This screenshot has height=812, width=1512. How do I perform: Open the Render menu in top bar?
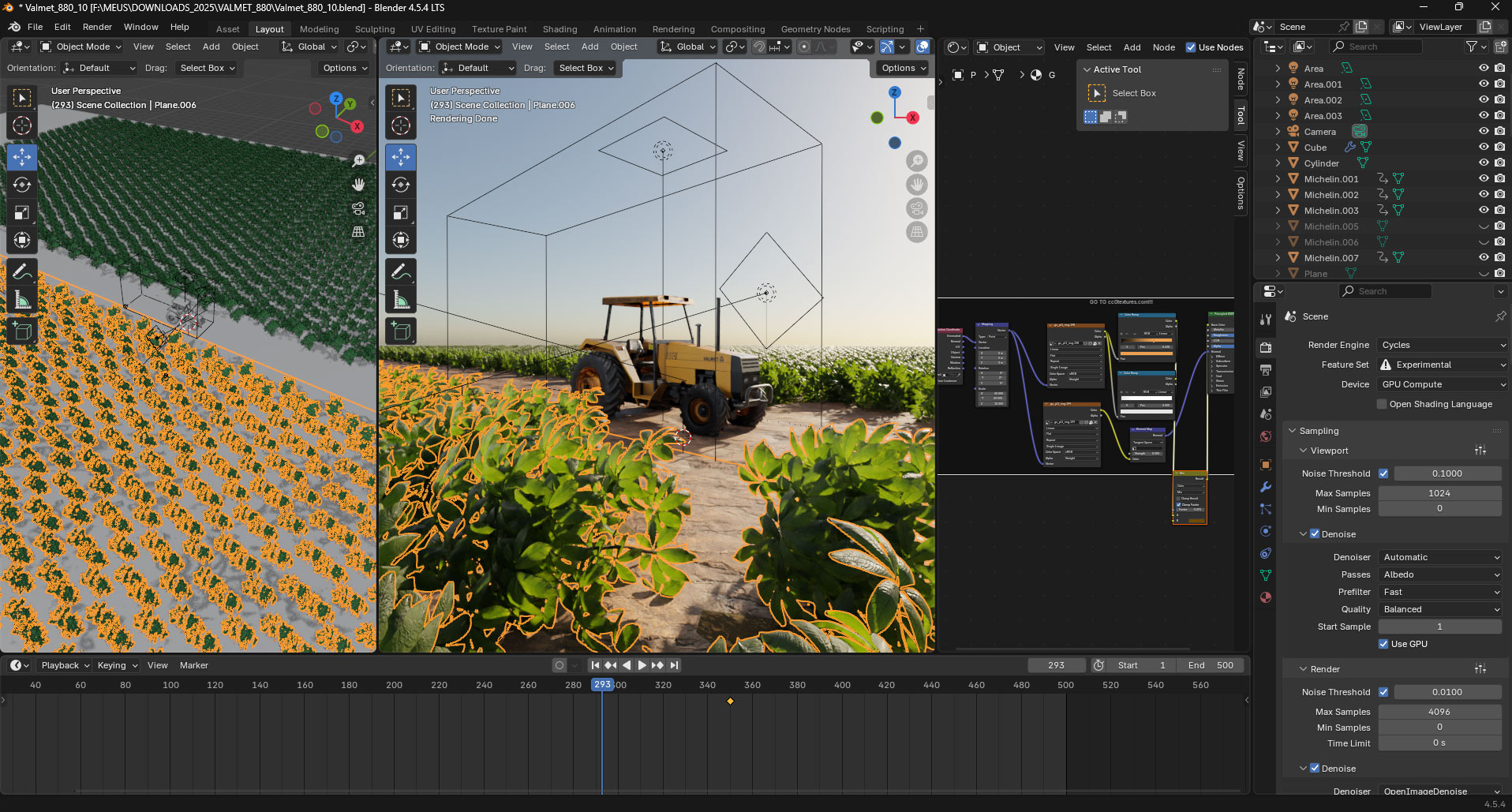97,27
